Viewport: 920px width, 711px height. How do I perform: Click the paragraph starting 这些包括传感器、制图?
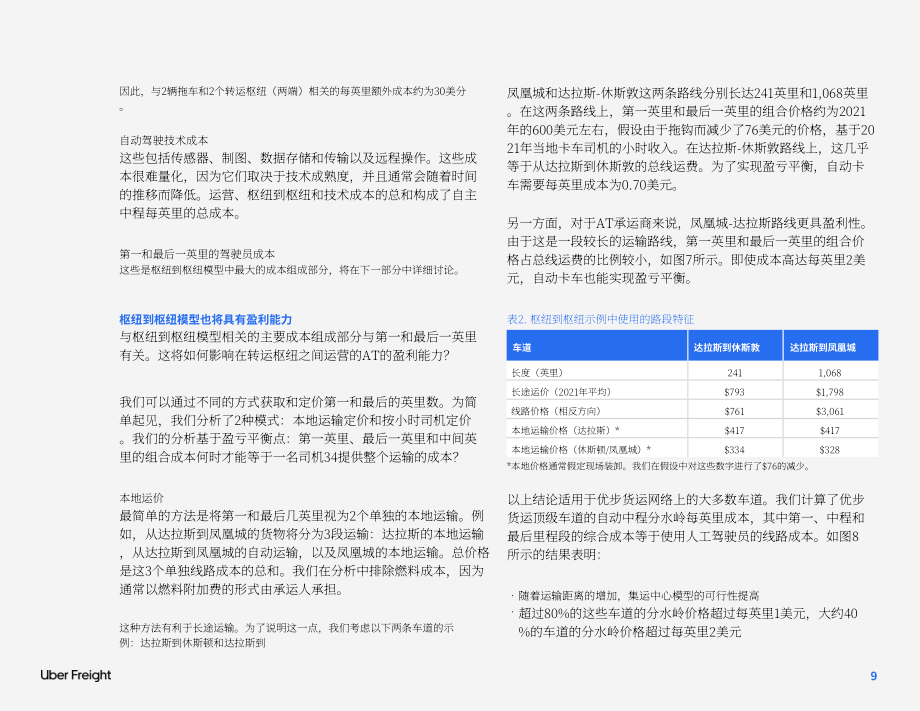click(x=298, y=185)
